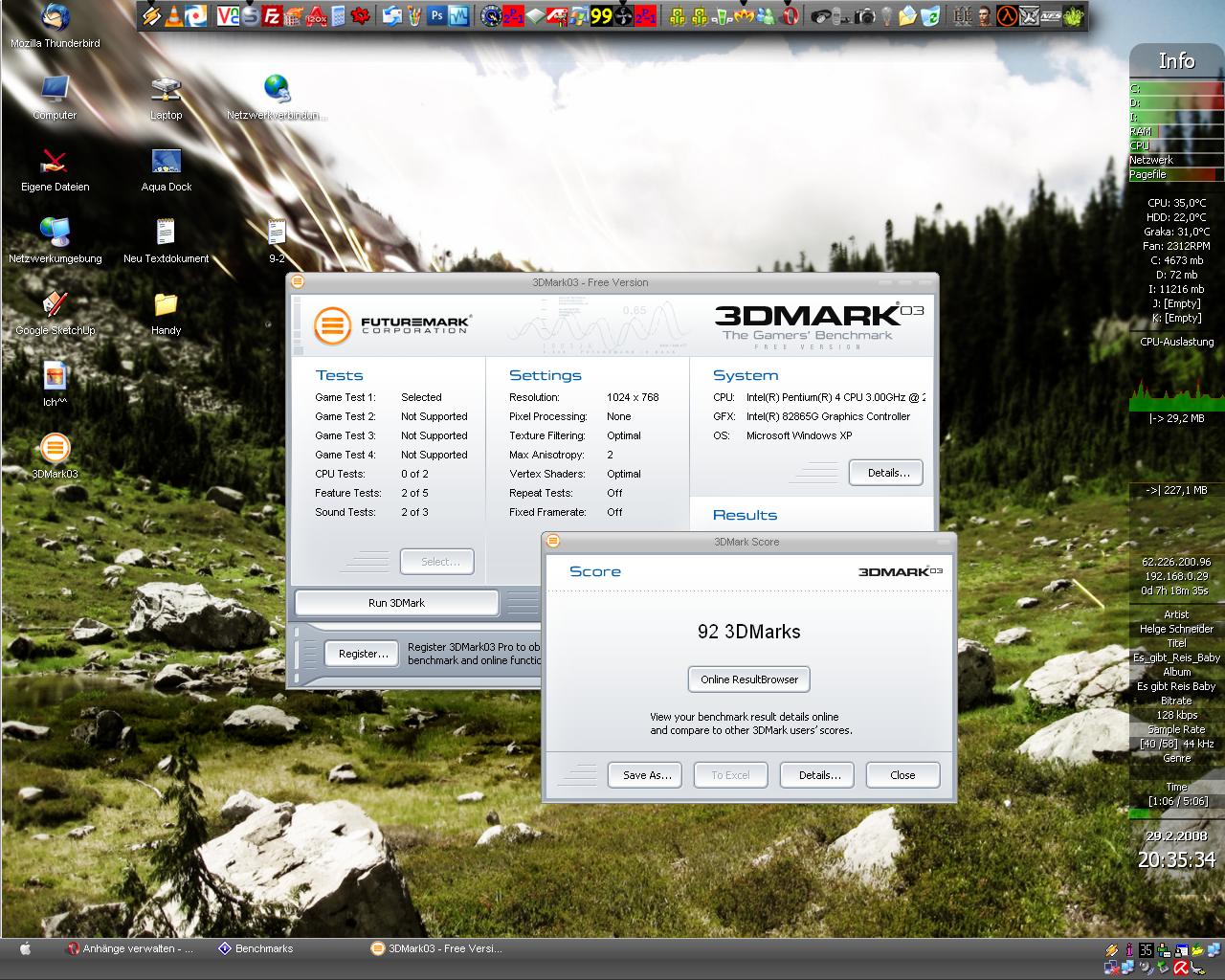Viewport: 1225px width, 980px height.
Task: Launch FileZilla from the top dock
Action: click(x=272, y=15)
